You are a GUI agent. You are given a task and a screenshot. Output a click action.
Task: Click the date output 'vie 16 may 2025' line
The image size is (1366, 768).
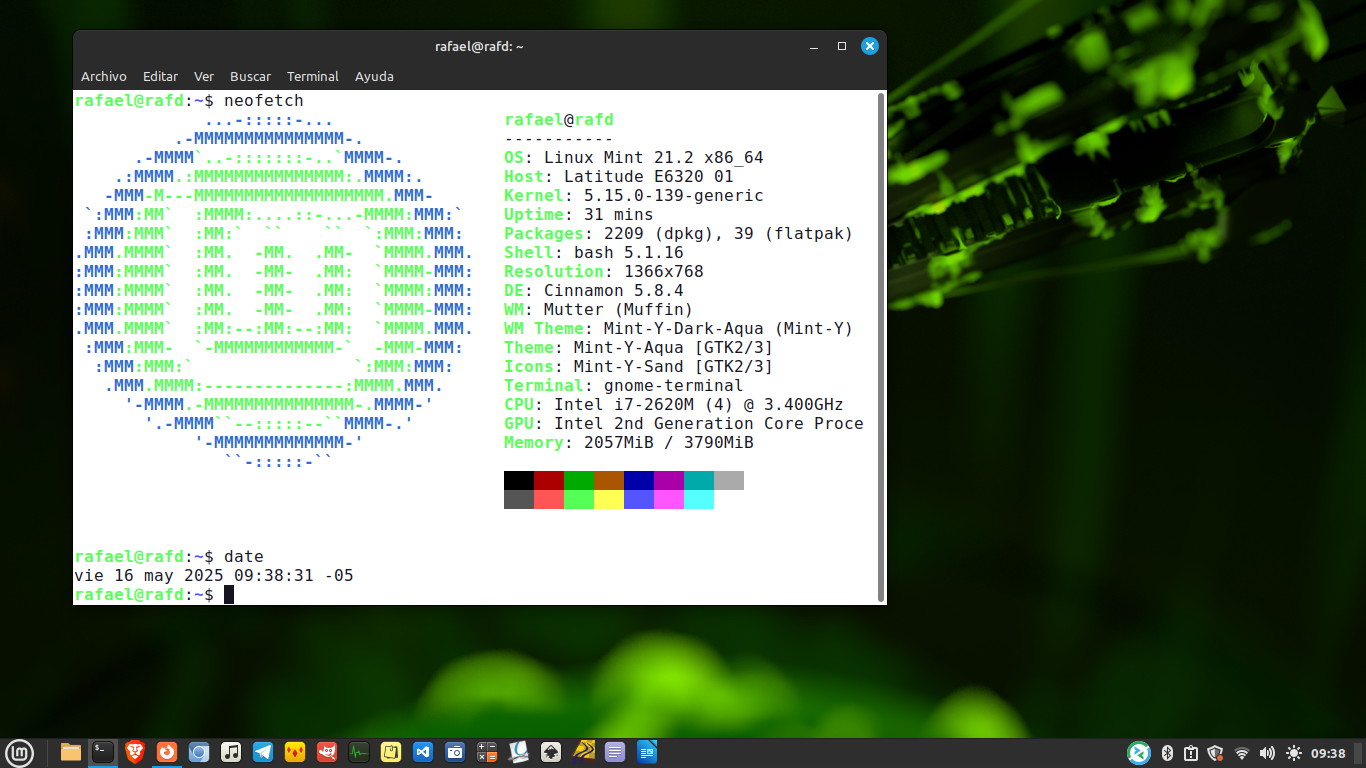click(214, 576)
